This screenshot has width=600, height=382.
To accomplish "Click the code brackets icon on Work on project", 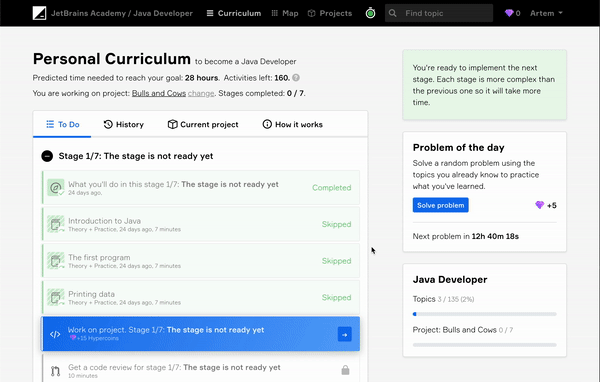I will click(x=55, y=334).
